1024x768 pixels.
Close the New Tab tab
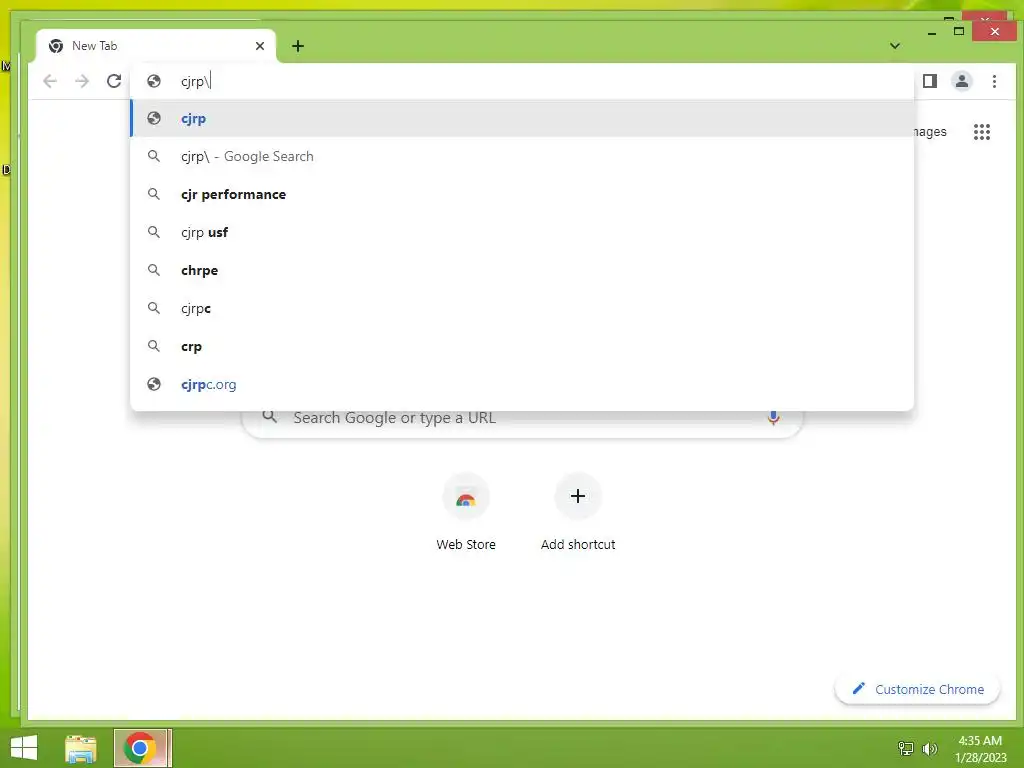(260, 46)
